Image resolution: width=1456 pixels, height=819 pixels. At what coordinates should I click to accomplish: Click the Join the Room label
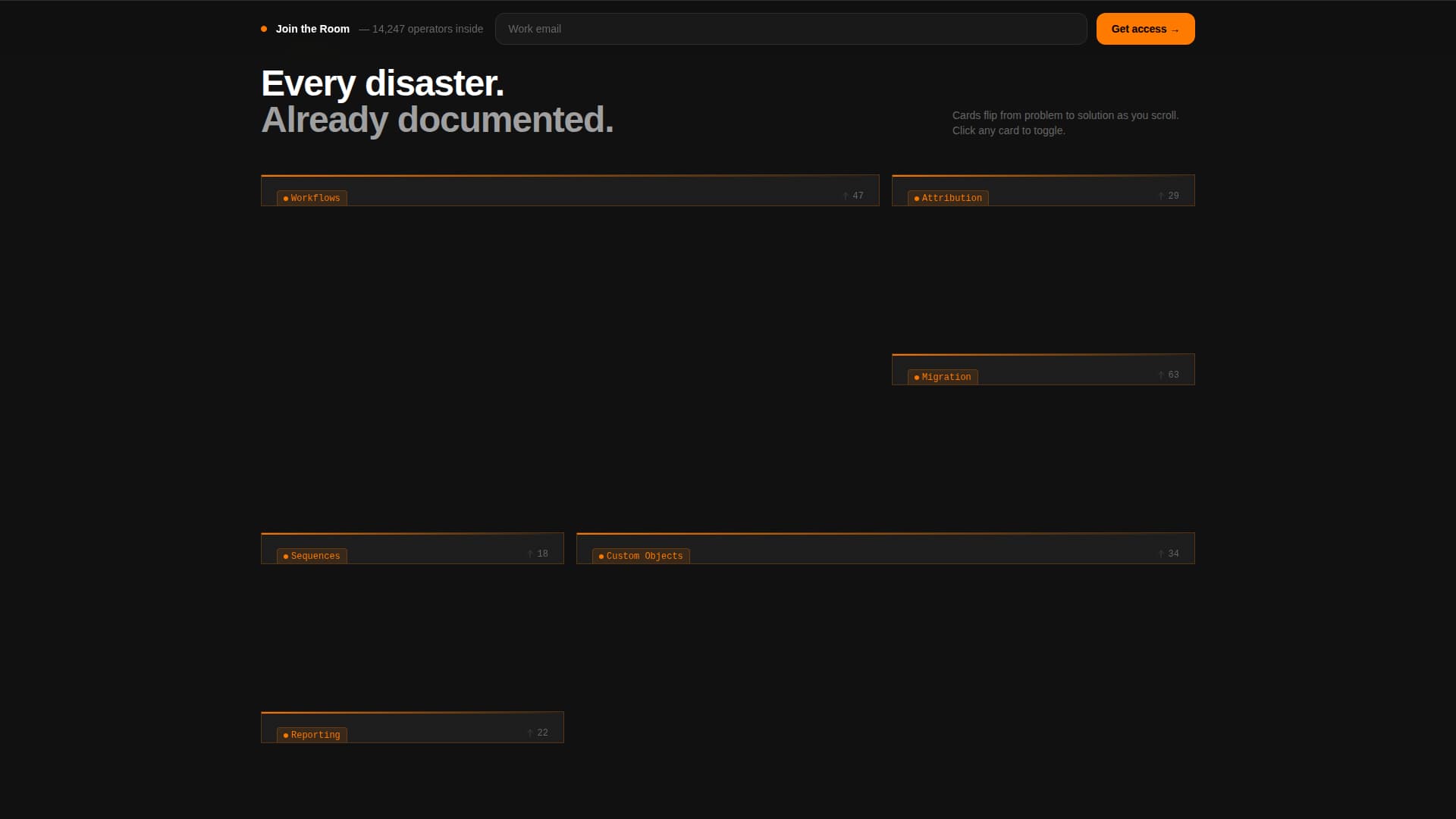(312, 29)
